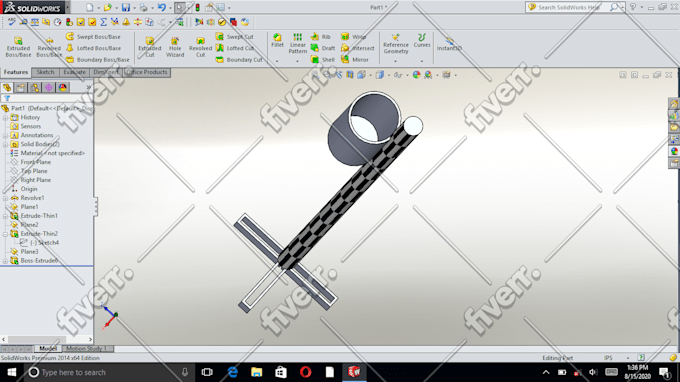Open the Hole Wizard
The height and width of the screenshot is (382, 680).
point(175,47)
